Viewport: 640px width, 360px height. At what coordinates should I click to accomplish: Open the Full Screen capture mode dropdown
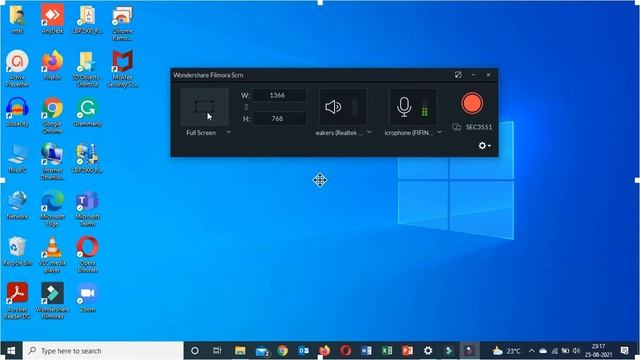[229, 132]
